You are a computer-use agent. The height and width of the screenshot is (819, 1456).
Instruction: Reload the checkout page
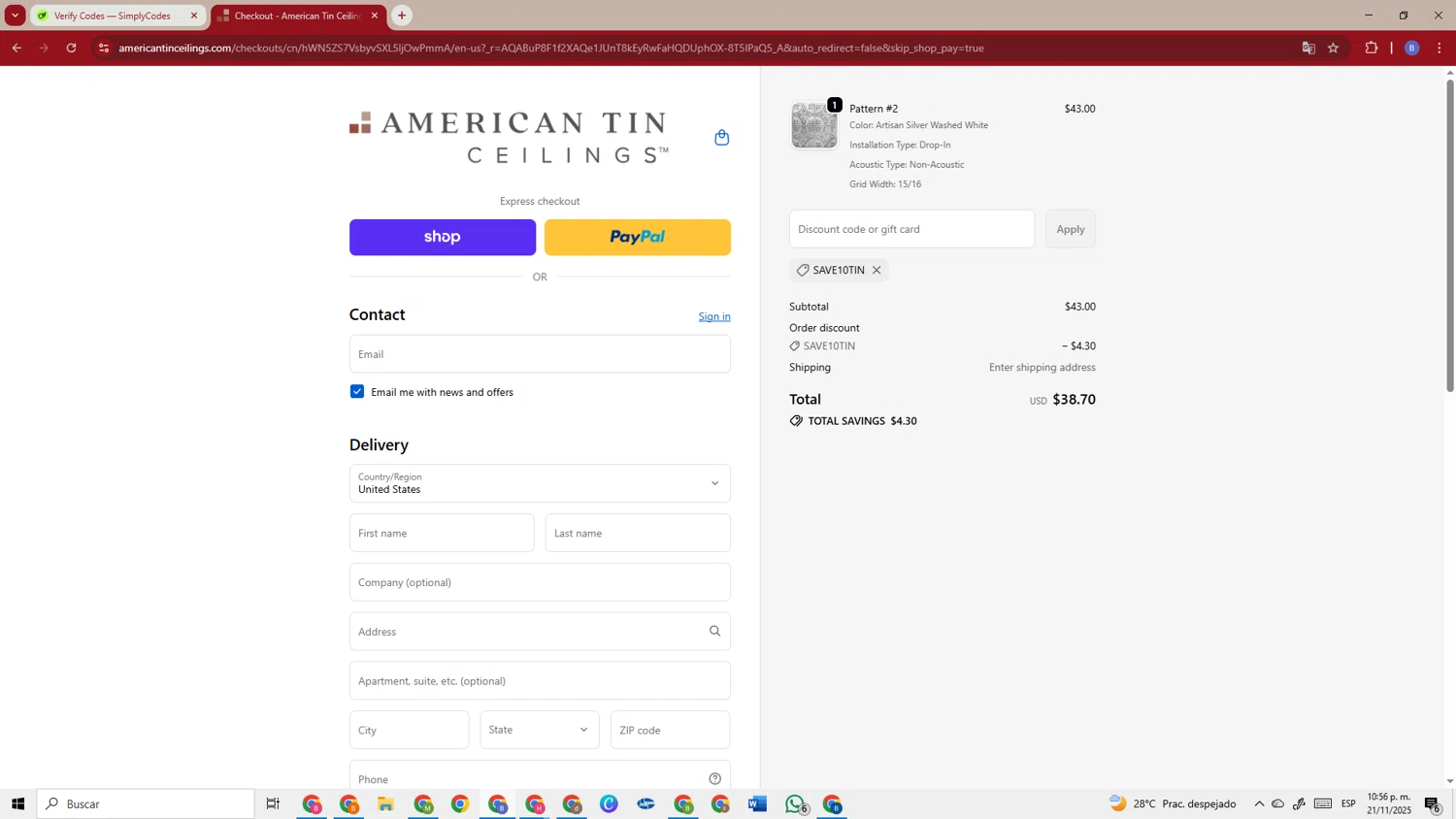pyautogui.click(x=71, y=48)
